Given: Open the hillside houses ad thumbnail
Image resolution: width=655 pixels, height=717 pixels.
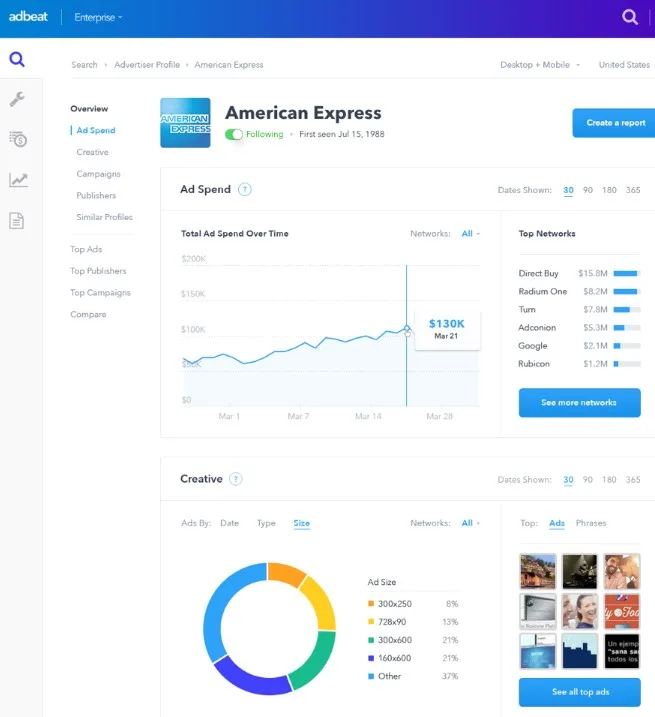Looking at the screenshot, I should pos(538,571).
